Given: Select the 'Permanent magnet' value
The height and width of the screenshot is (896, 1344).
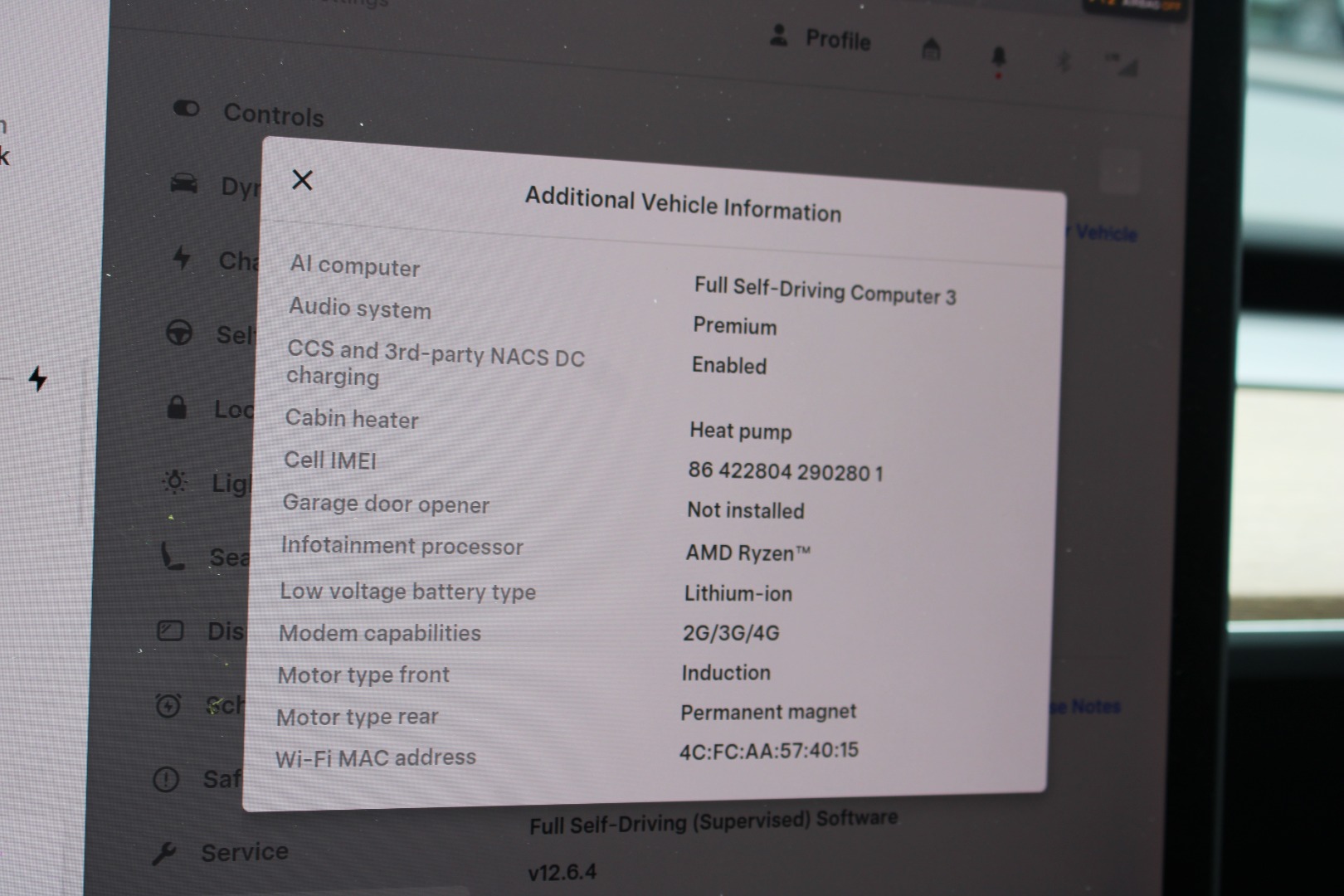Looking at the screenshot, I should coord(768,712).
